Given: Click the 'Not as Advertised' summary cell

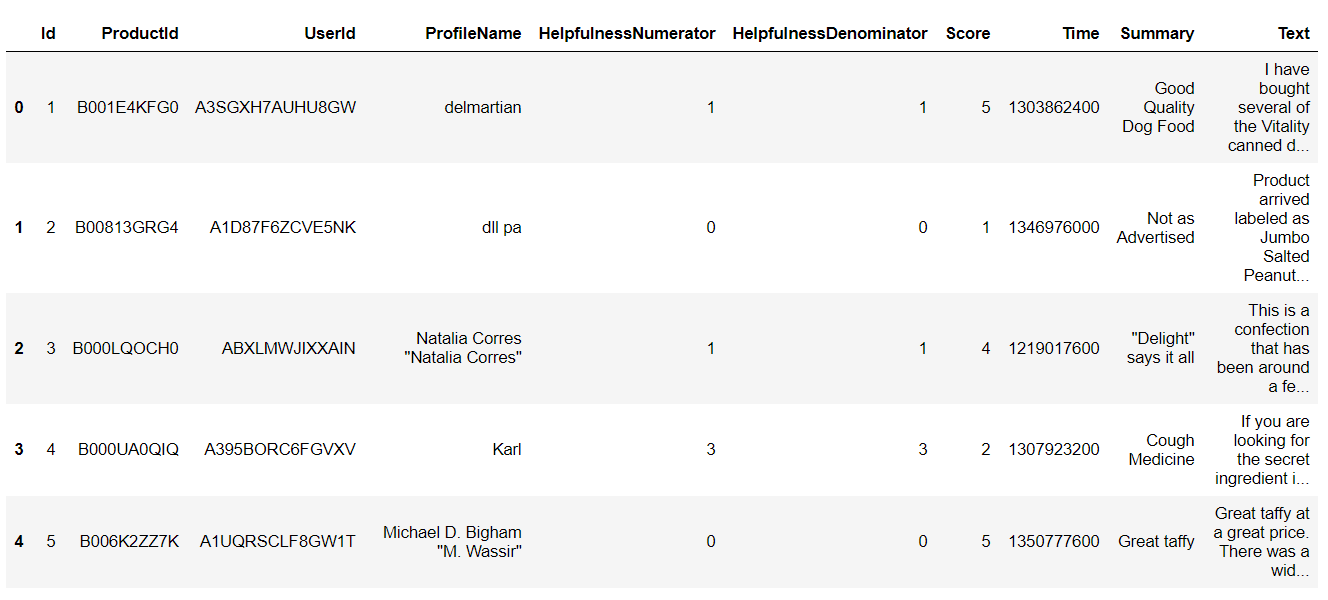Looking at the screenshot, I should click(x=1156, y=228).
